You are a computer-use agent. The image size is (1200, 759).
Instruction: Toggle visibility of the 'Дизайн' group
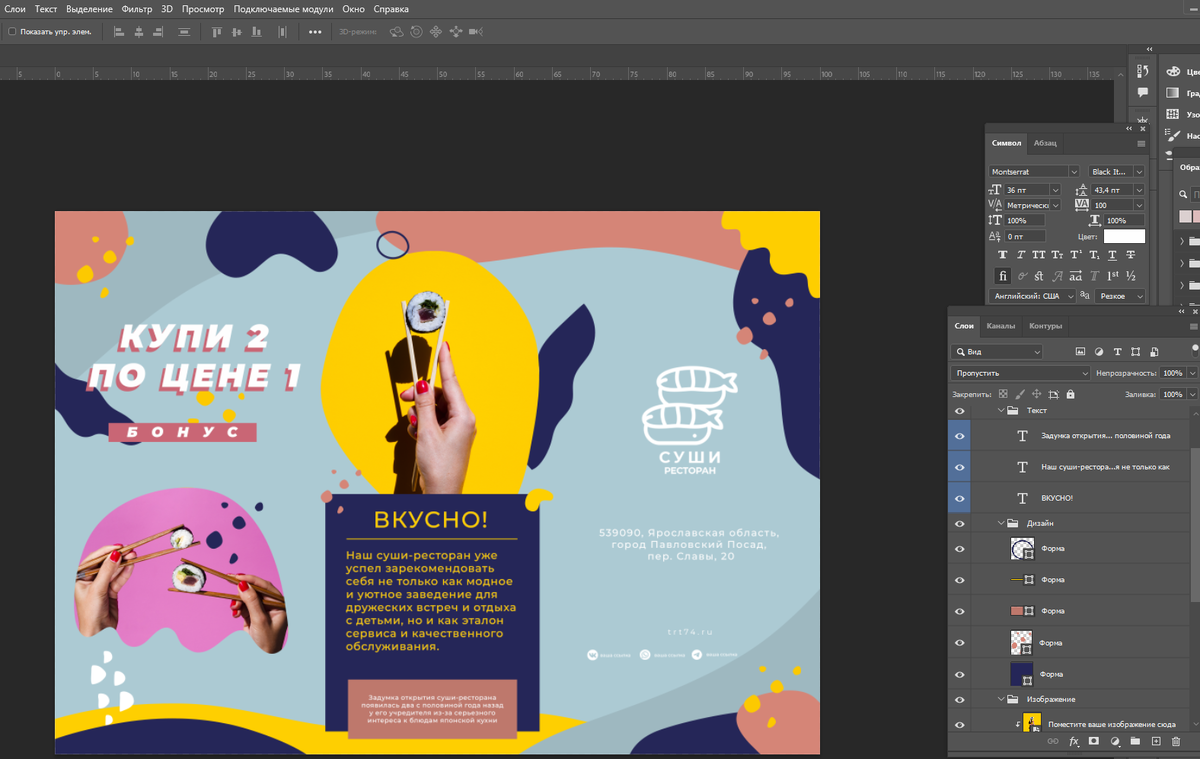960,523
